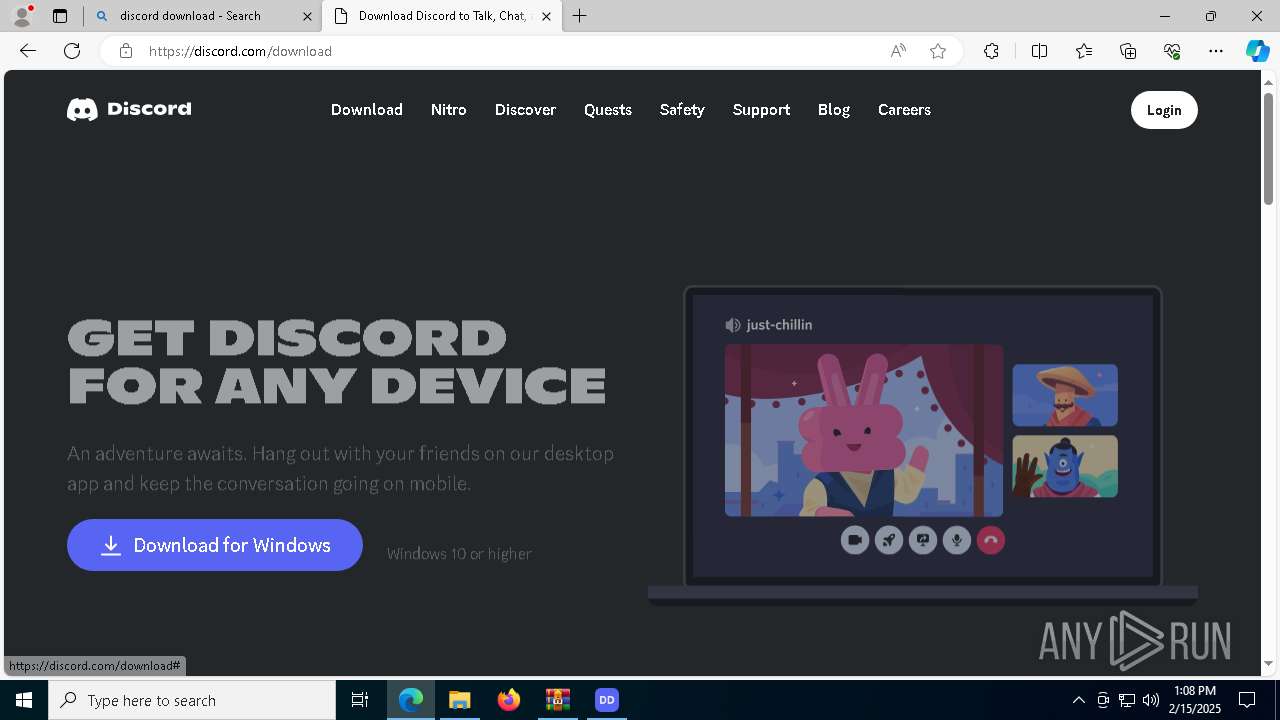The width and height of the screenshot is (1280, 720).
Task: Open the Copilot sidebar icon
Action: 1257,51
